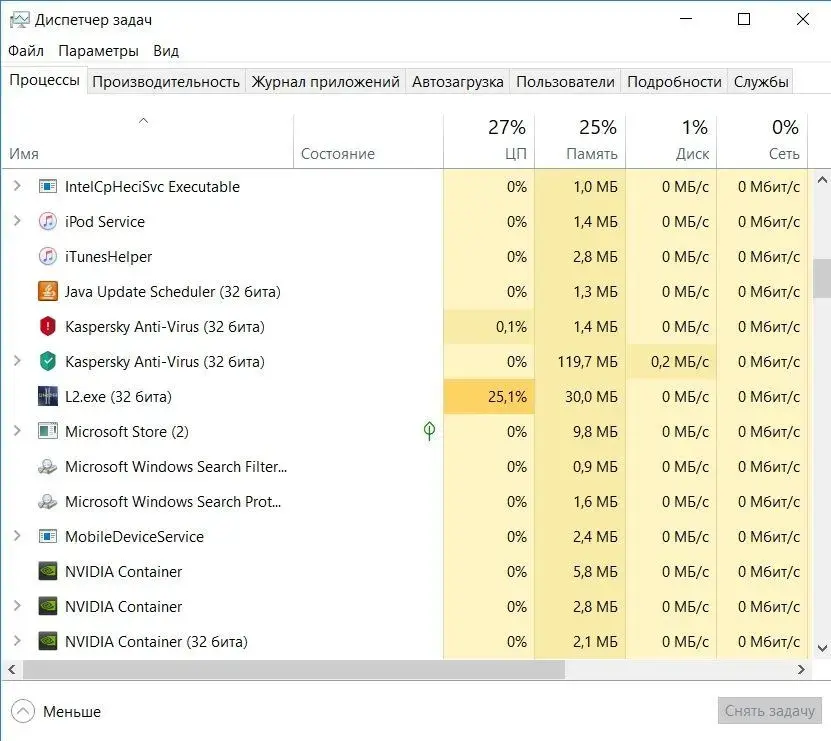Sort by the Диск column header
Image resolution: width=831 pixels, height=741 pixels.
pos(671,141)
